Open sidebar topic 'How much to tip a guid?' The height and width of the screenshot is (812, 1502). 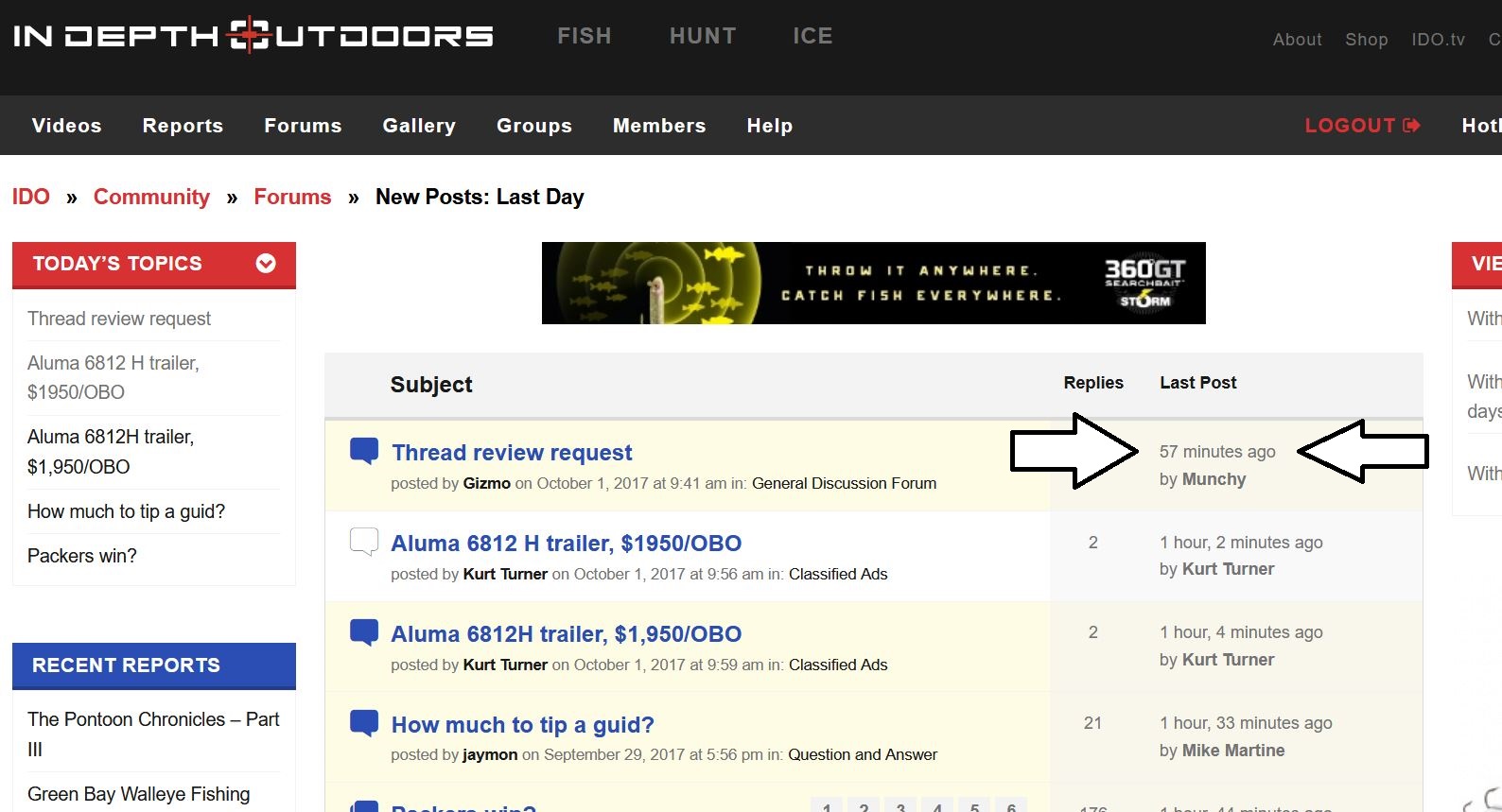coord(126,511)
